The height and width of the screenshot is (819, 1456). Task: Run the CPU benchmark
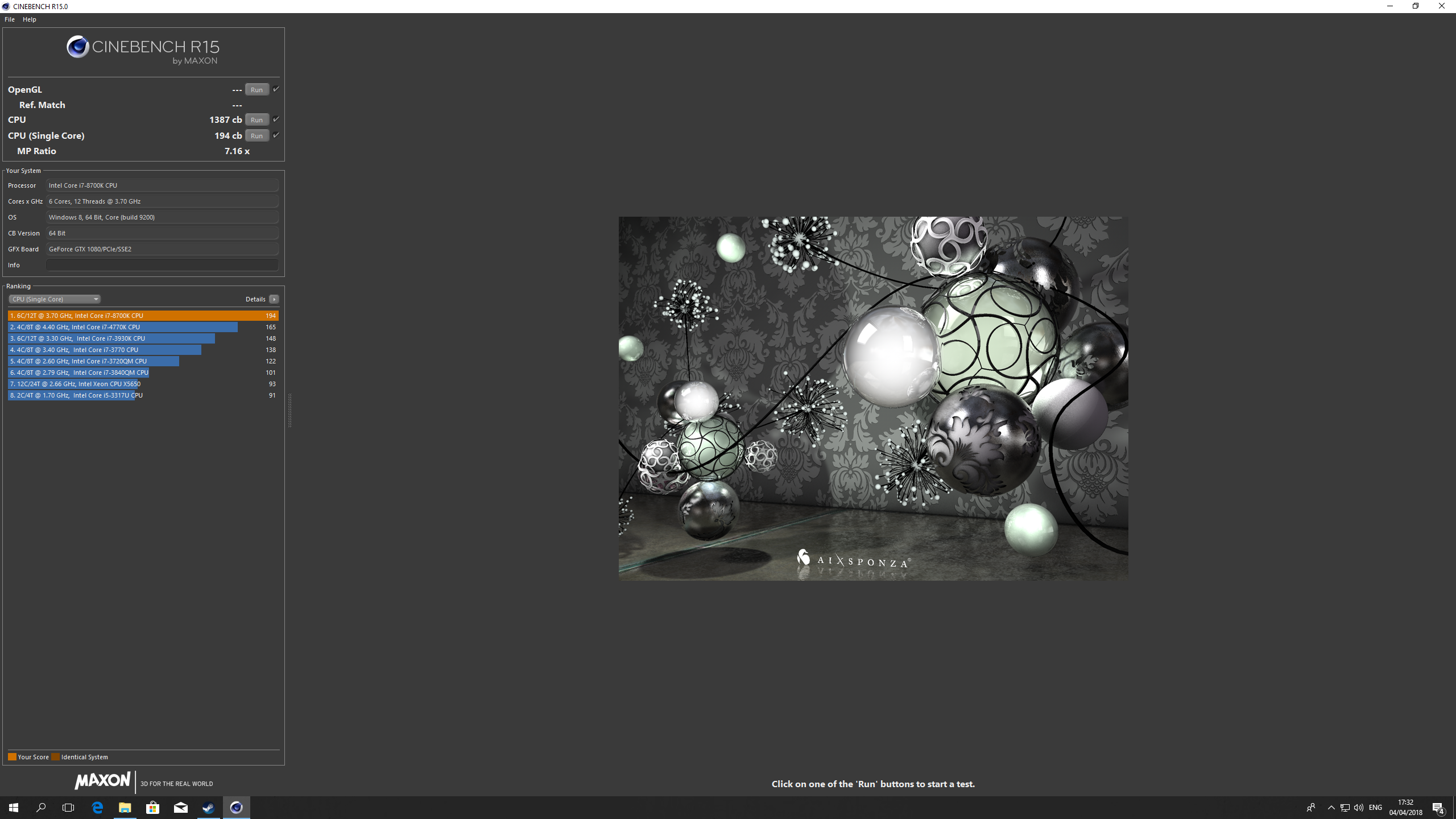click(257, 119)
